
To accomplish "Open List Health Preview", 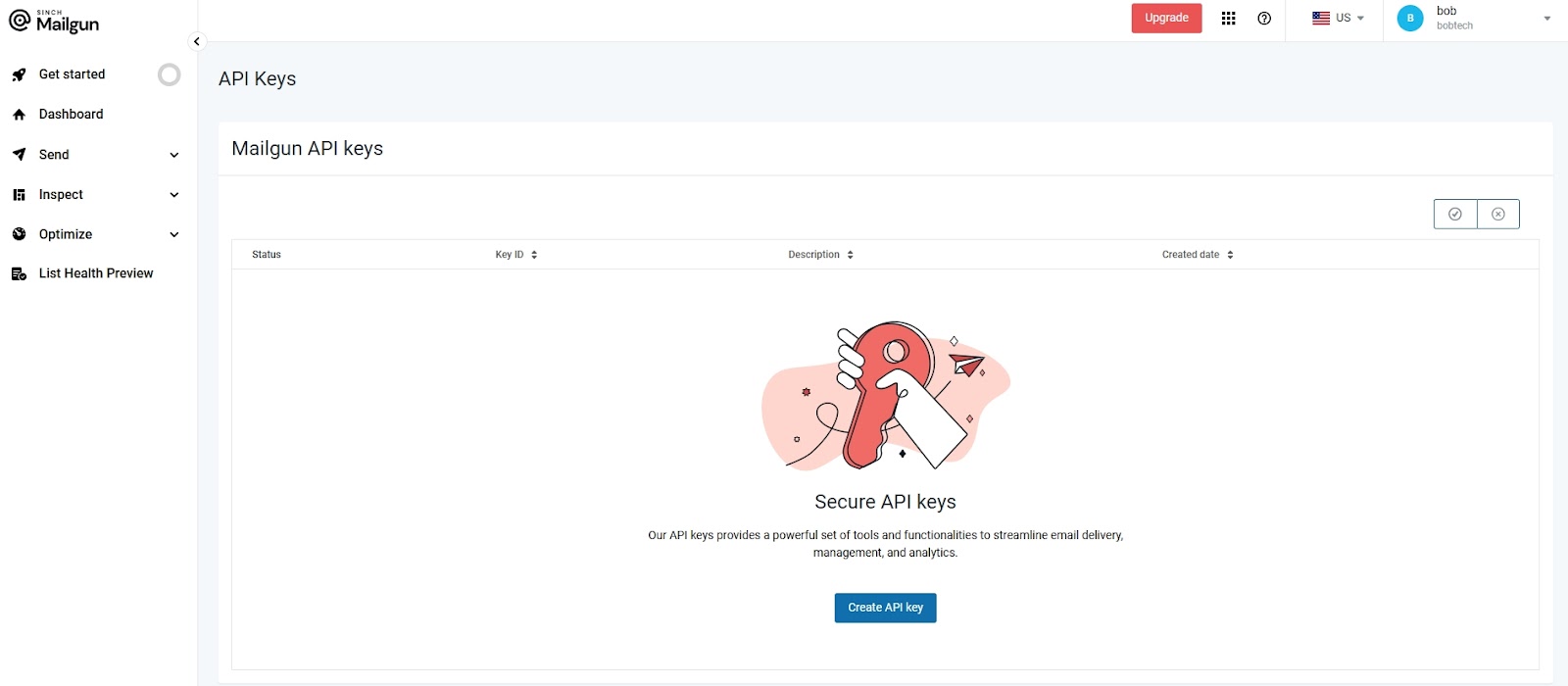I will (96, 273).
